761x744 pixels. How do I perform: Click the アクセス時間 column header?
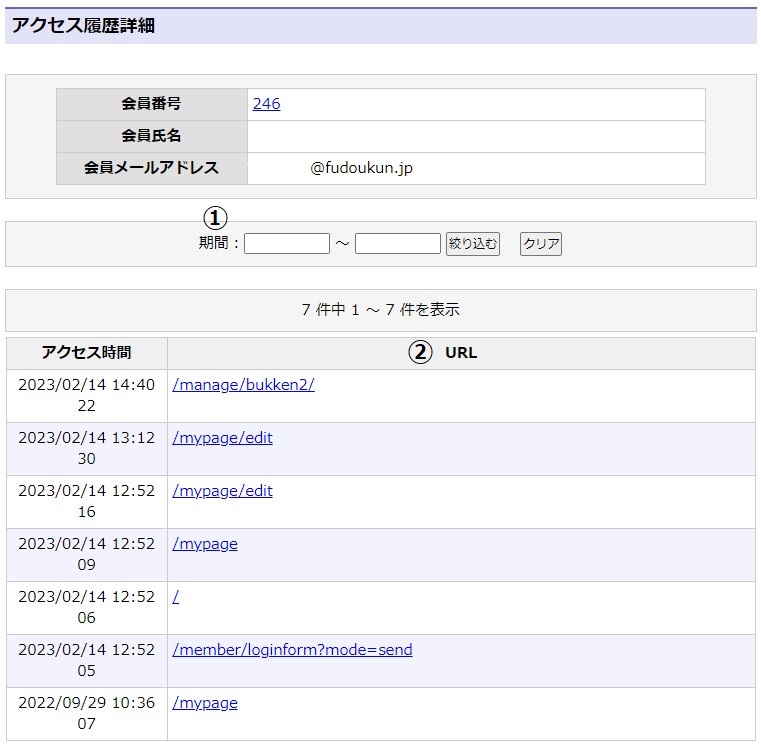click(x=87, y=353)
